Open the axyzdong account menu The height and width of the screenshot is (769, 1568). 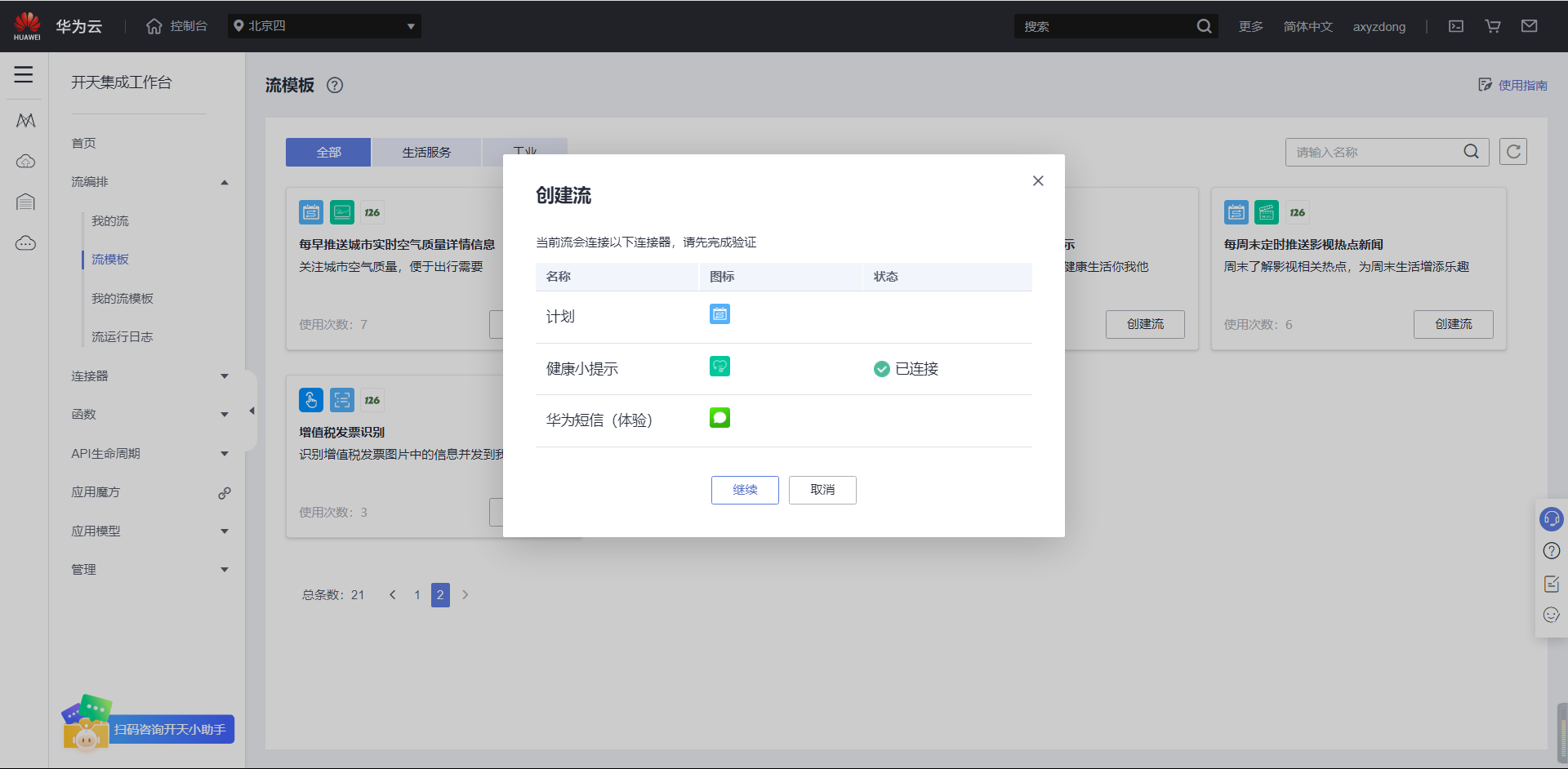pyautogui.click(x=1379, y=26)
